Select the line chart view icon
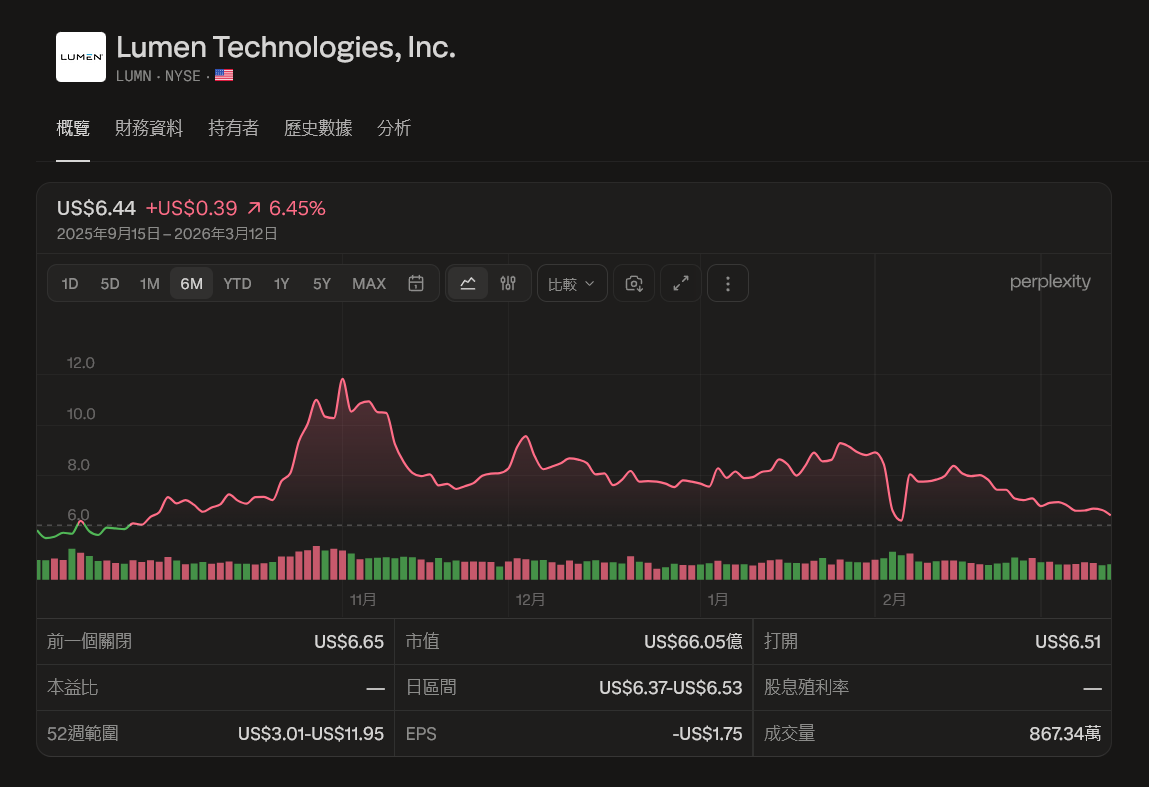 tap(468, 284)
